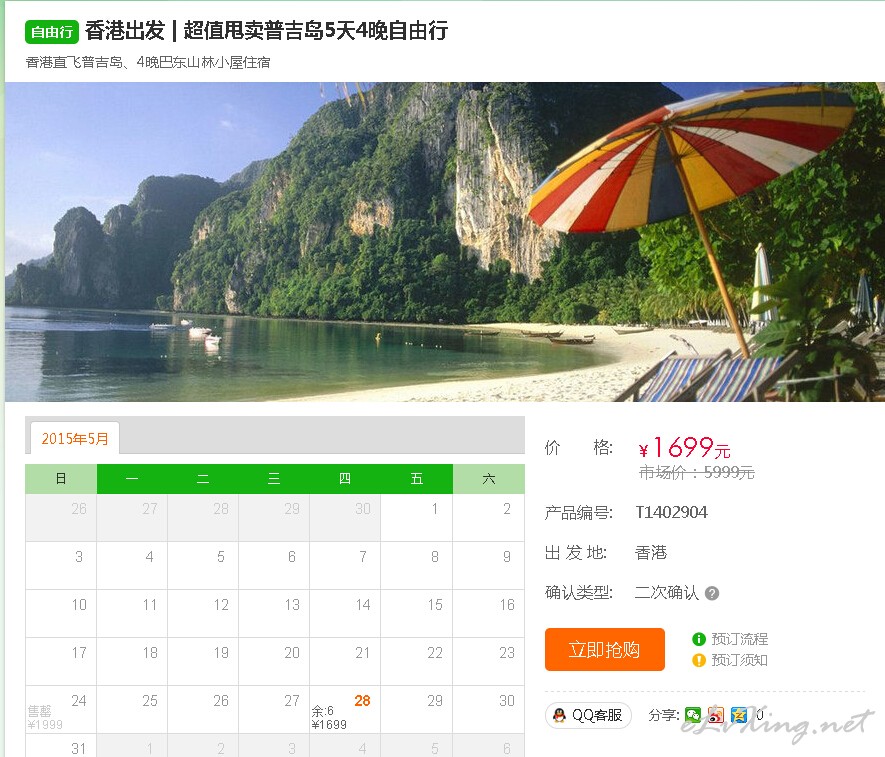Share to Sina Weibo icon
Image resolution: width=885 pixels, height=757 pixels.
(x=716, y=715)
